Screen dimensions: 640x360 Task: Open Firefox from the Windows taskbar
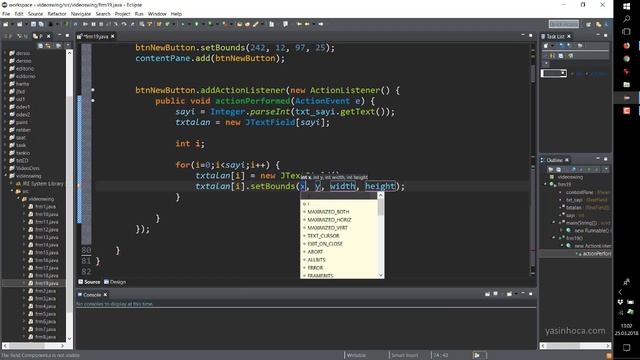pyautogui.click(x=627, y=46)
